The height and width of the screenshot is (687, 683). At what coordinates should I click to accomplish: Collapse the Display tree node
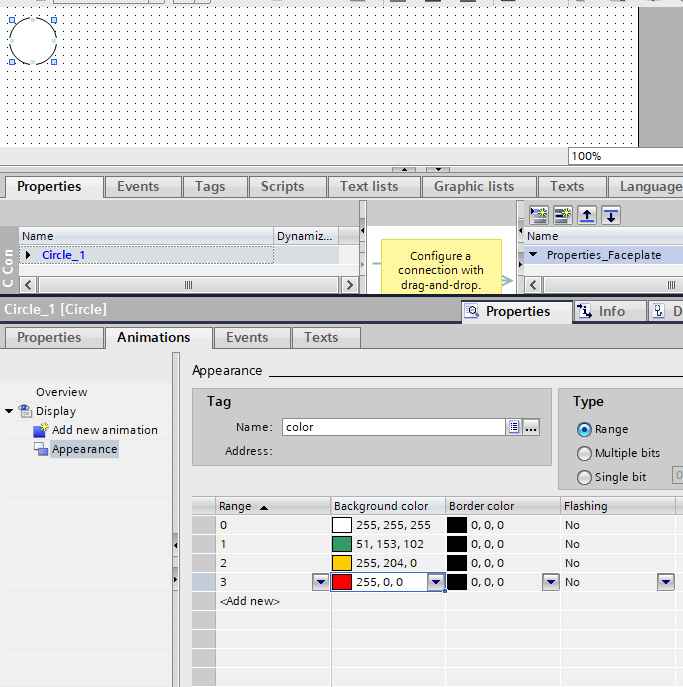pos(9,411)
